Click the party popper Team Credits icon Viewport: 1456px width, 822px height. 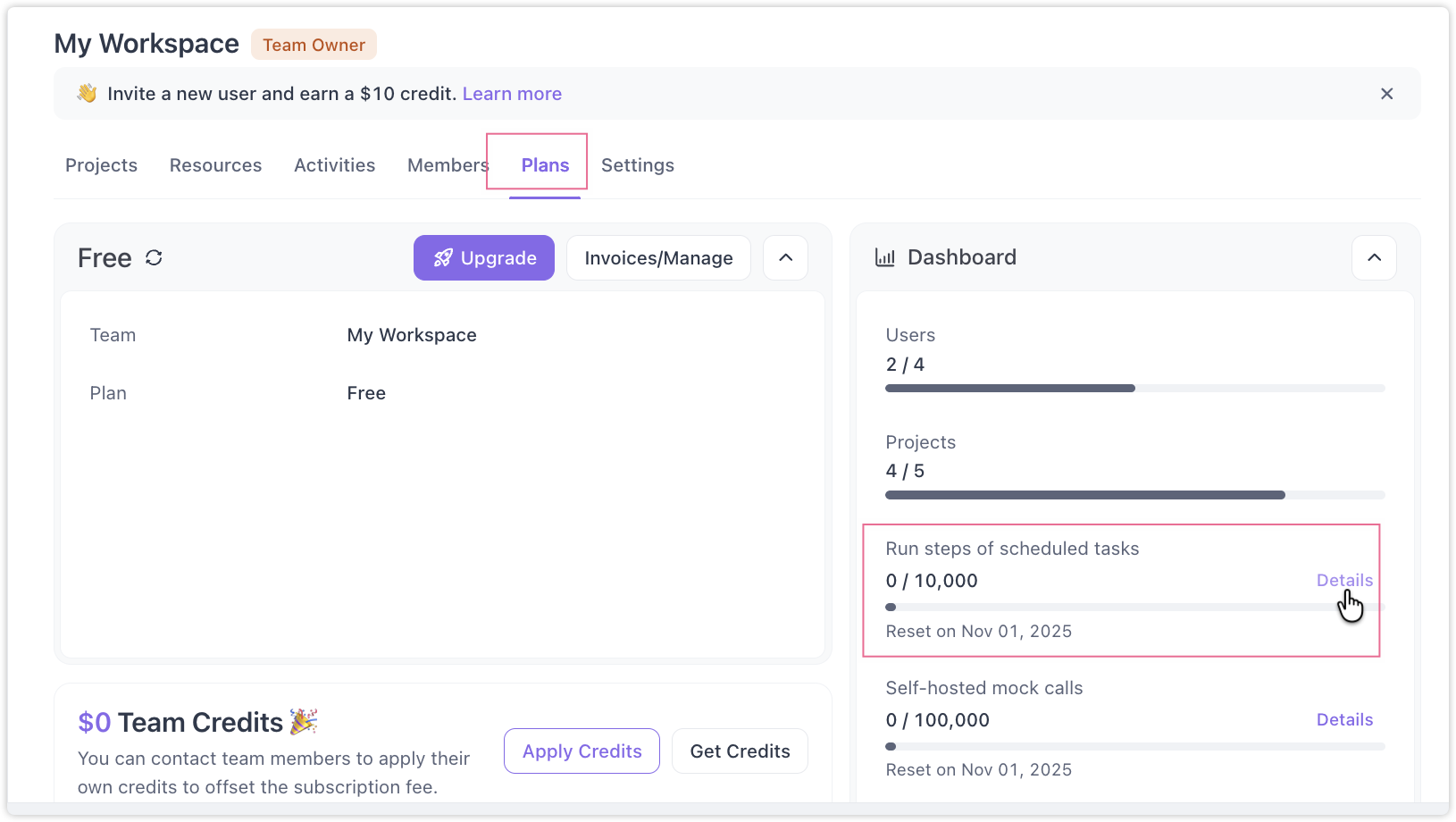(x=304, y=721)
